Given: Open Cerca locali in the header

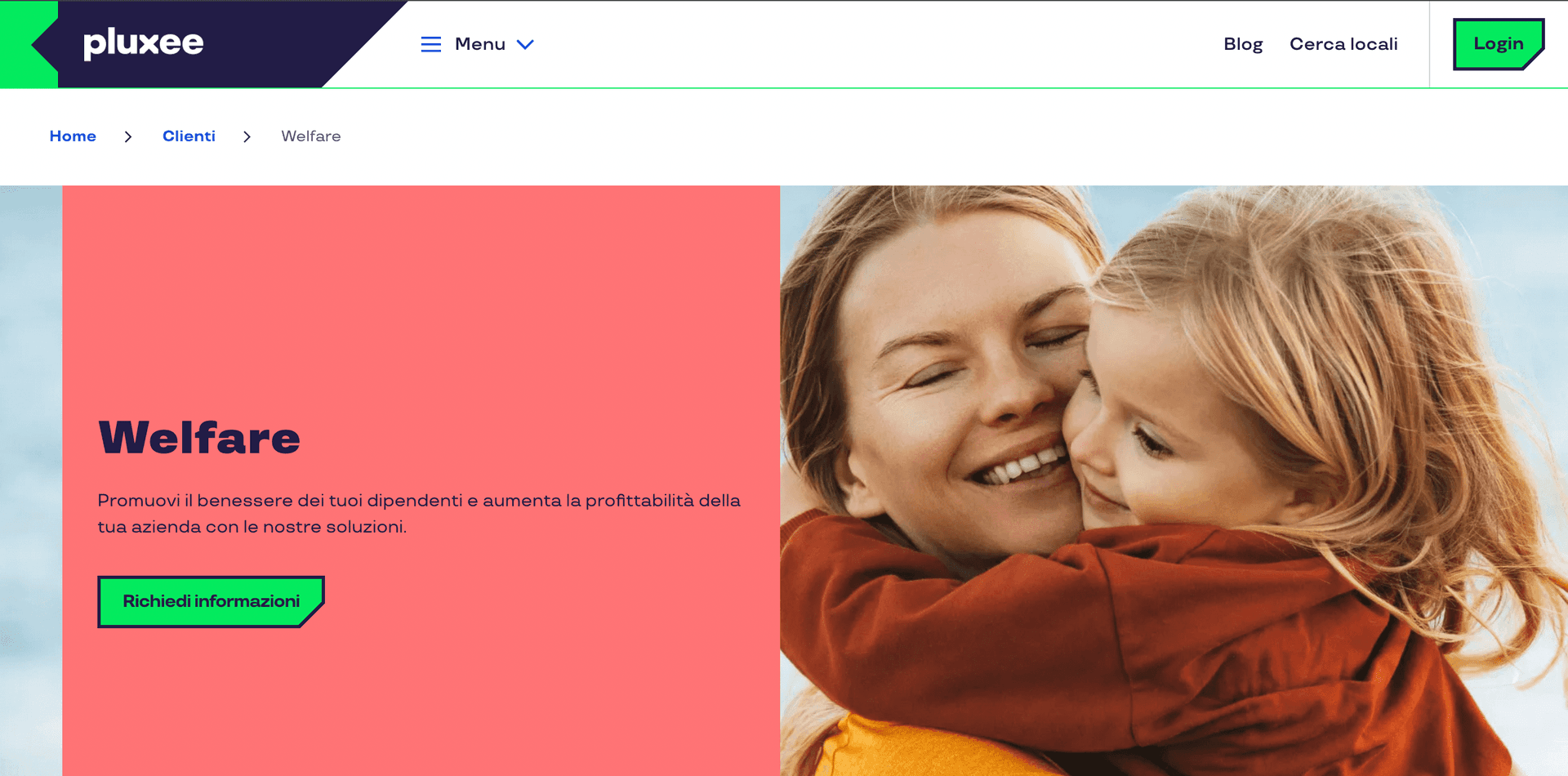Looking at the screenshot, I should tap(1343, 44).
